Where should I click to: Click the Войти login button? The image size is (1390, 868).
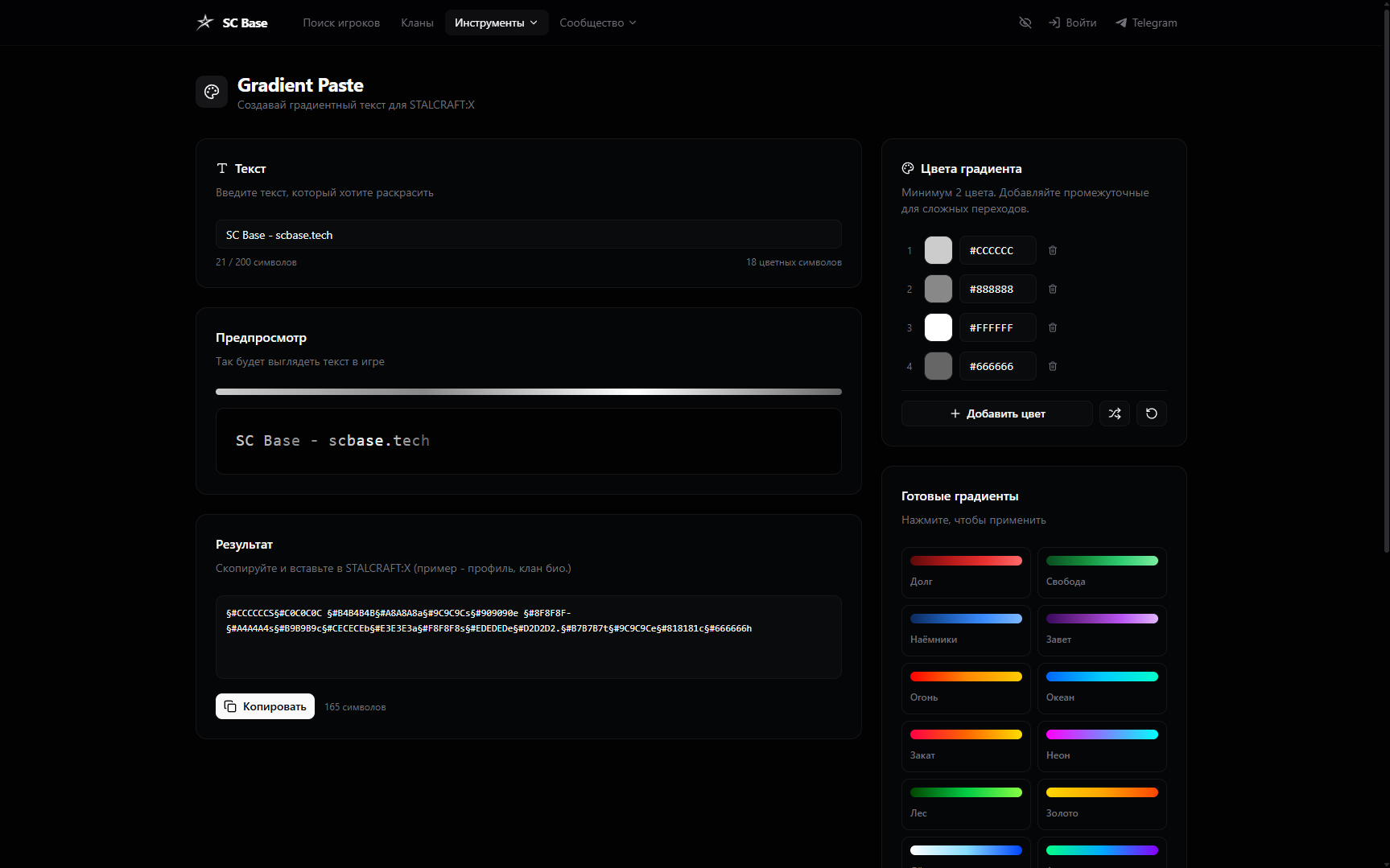pos(1072,23)
